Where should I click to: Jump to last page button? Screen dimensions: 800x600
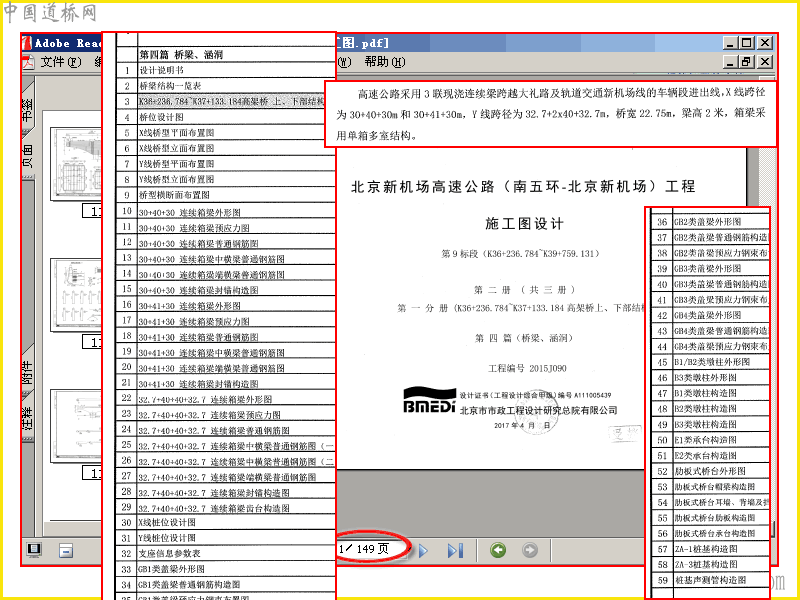click(455, 551)
